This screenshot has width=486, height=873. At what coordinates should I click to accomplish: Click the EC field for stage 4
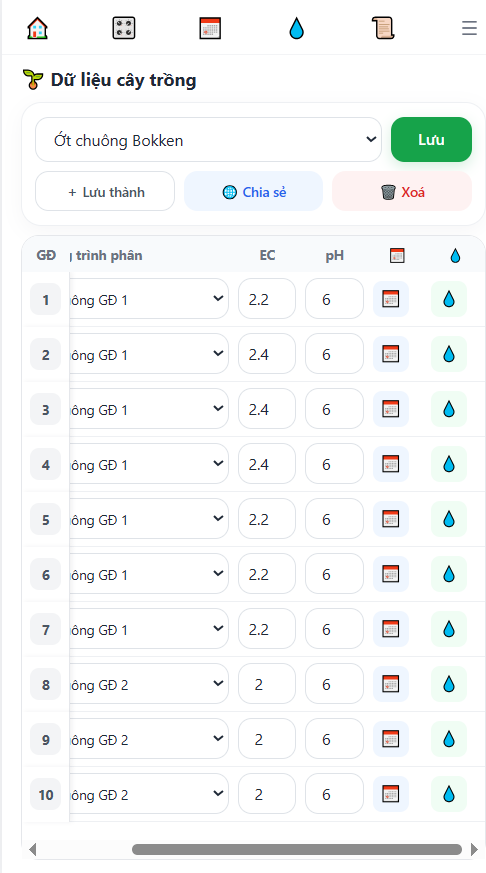(x=267, y=464)
